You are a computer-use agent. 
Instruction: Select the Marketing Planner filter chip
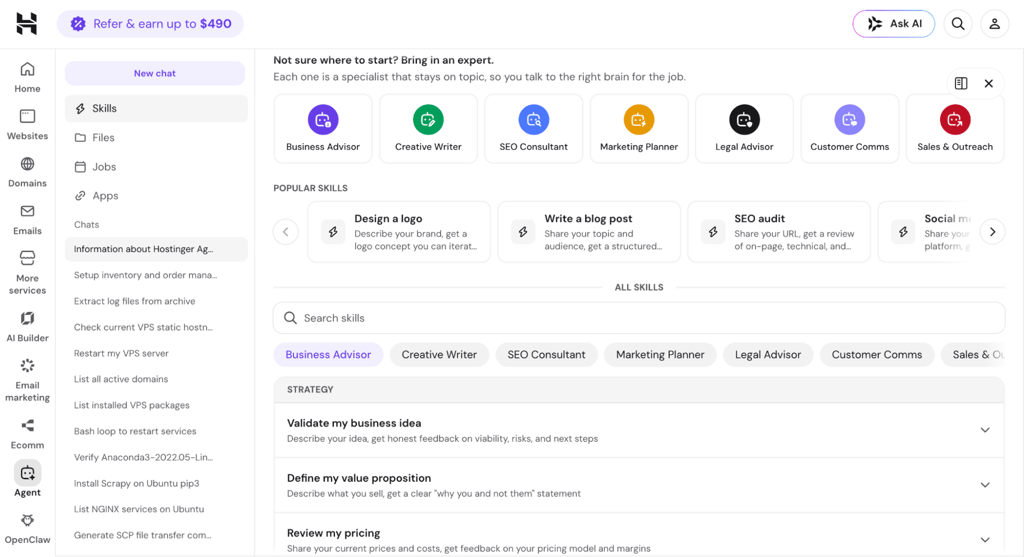click(660, 355)
